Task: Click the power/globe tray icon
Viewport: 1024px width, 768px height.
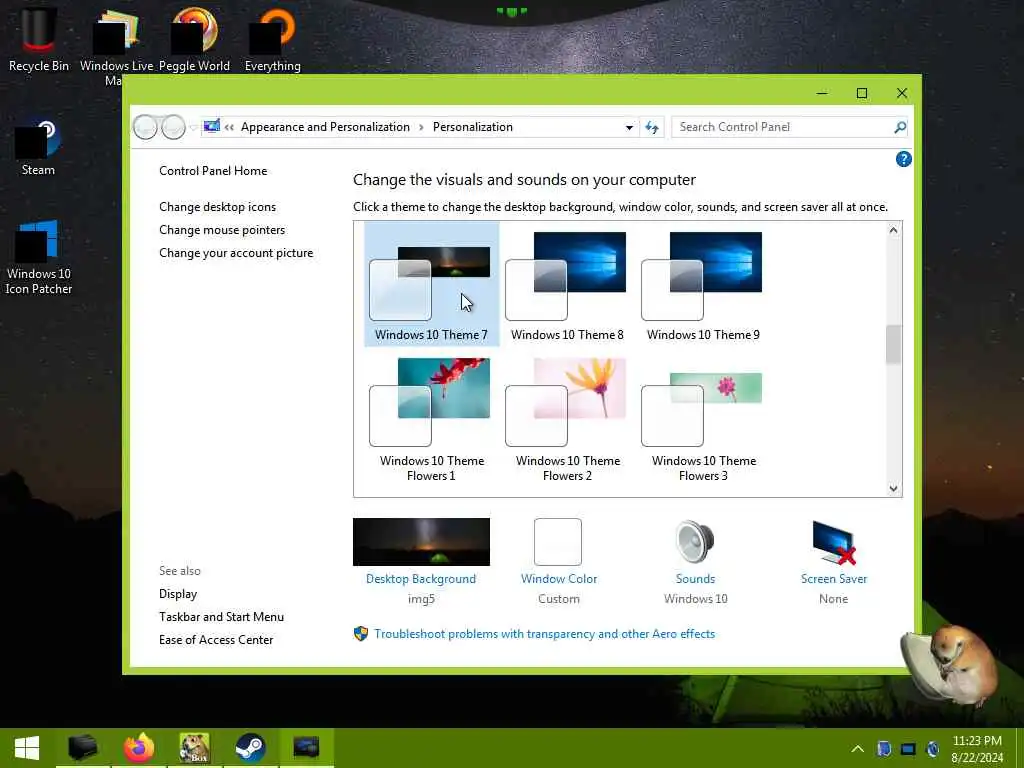Action: 933,749
